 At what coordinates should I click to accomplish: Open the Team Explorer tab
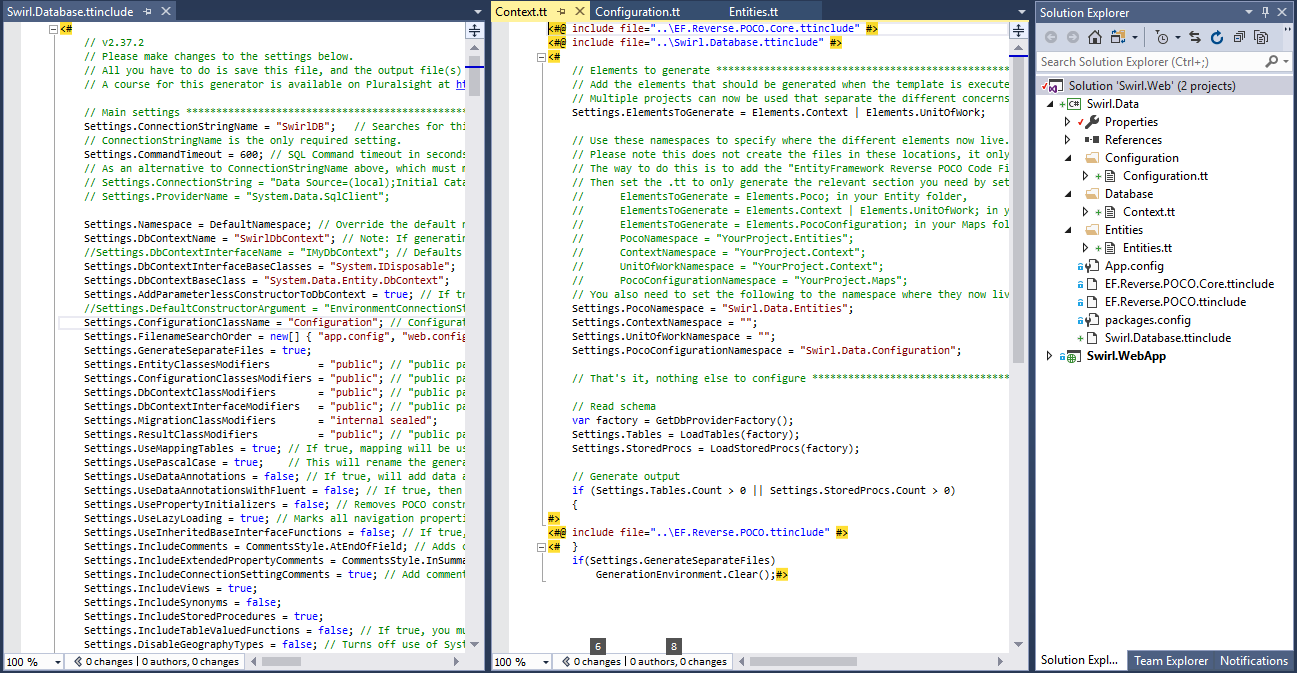1170,661
